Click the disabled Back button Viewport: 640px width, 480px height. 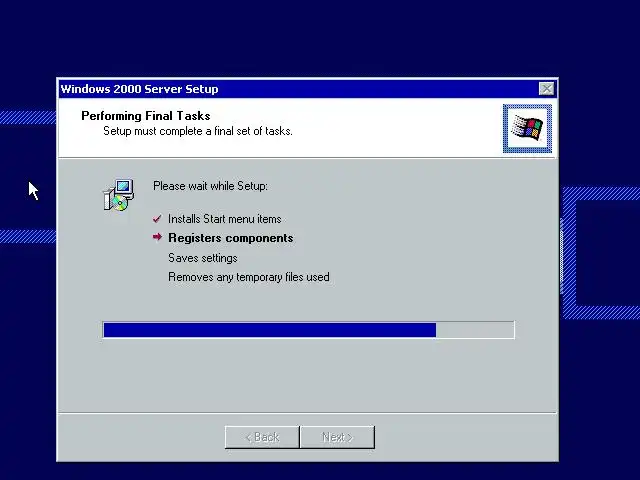[x=262, y=437]
